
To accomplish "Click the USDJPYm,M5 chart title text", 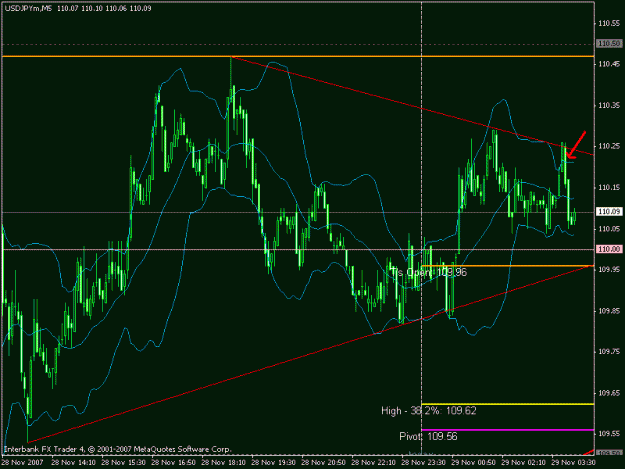I will pyautogui.click(x=28, y=8).
